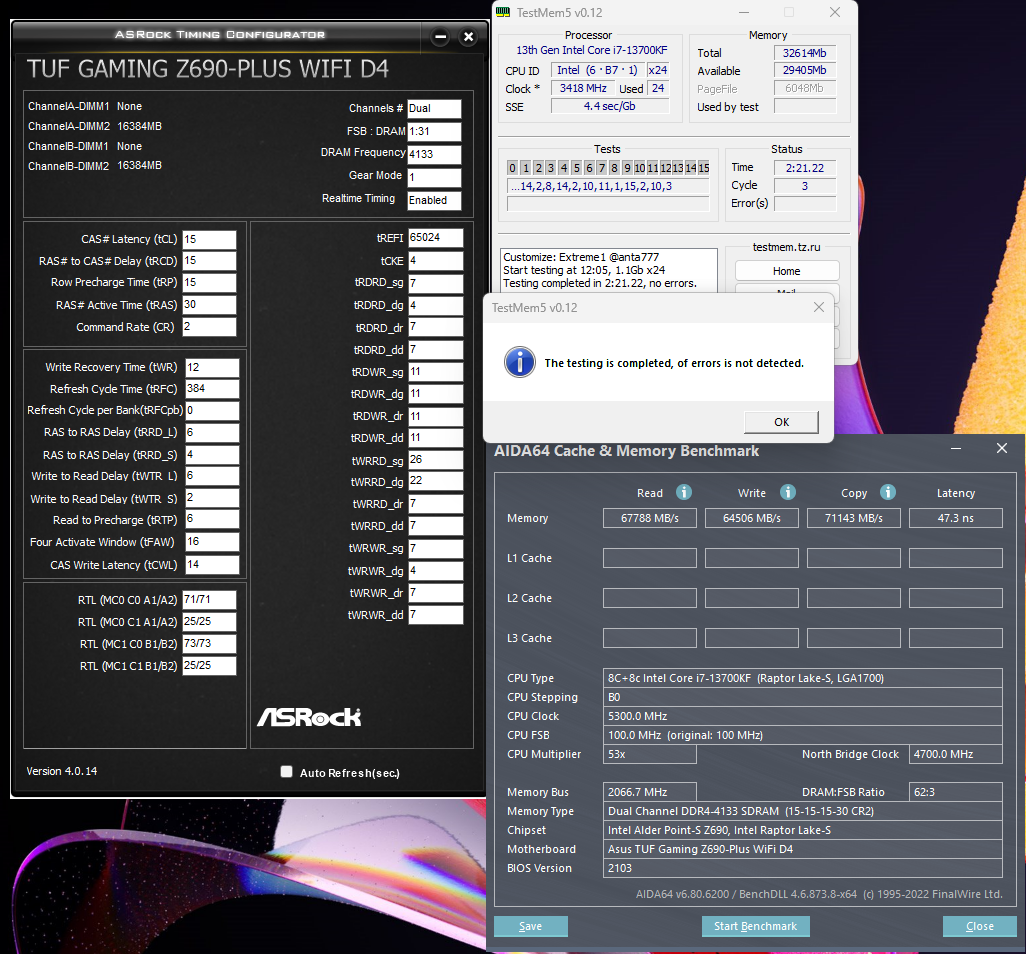Enable the Auto Refresh(sec) checkbox
Image resolution: width=1026 pixels, height=954 pixels.
[x=287, y=772]
